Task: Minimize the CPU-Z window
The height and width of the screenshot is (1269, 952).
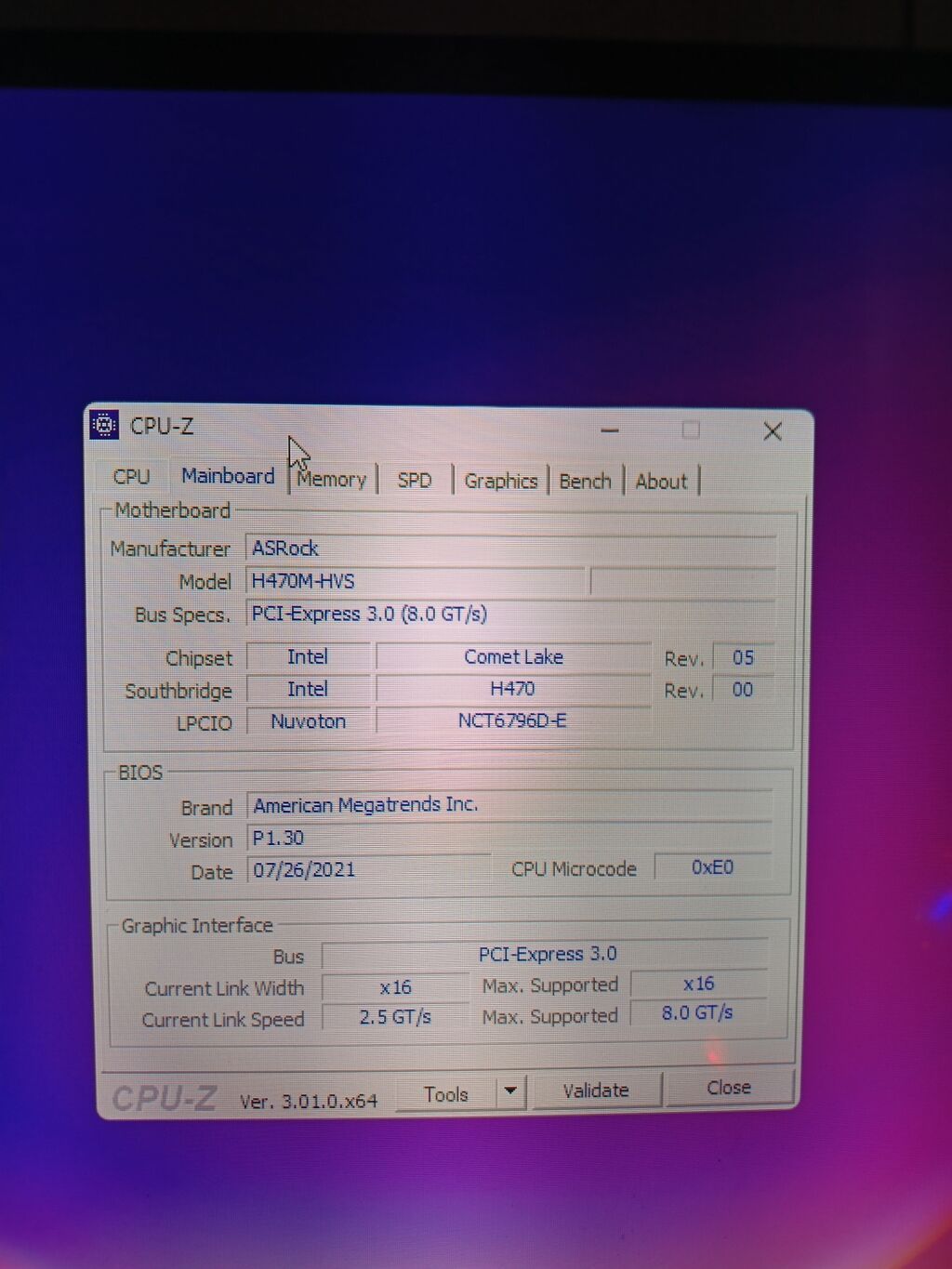Action: coord(610,430)
